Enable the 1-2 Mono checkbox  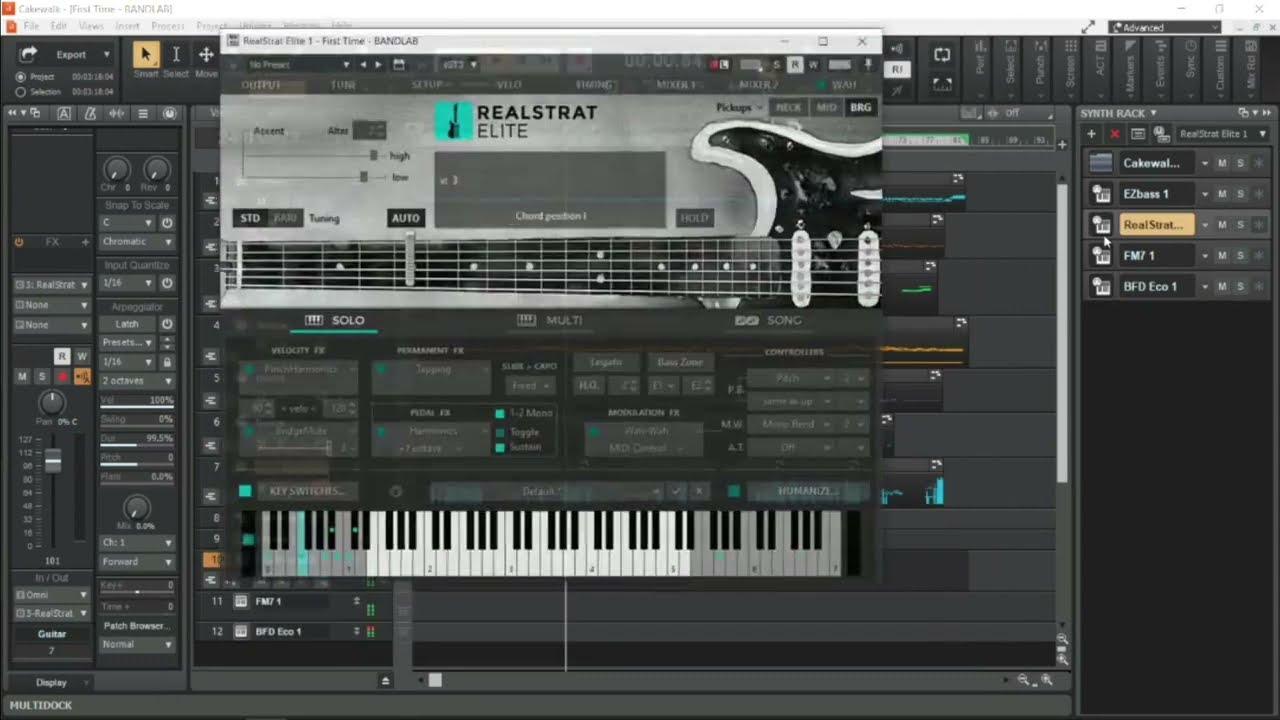[500, 413]
